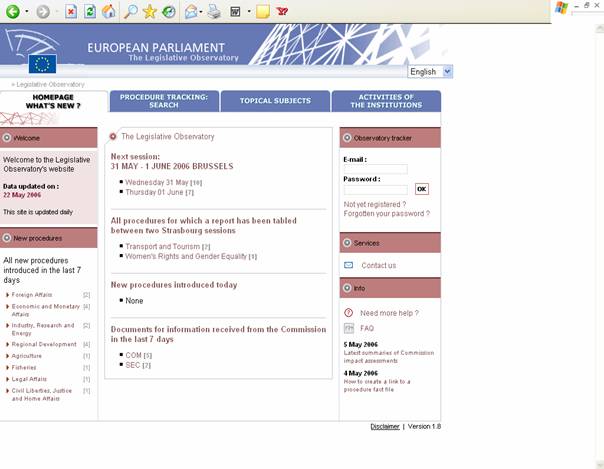Image resolution: width=604 pixels, height=469 pixels.
Task: Click the Welcome panel bullet icon
Action: (7, 137)
